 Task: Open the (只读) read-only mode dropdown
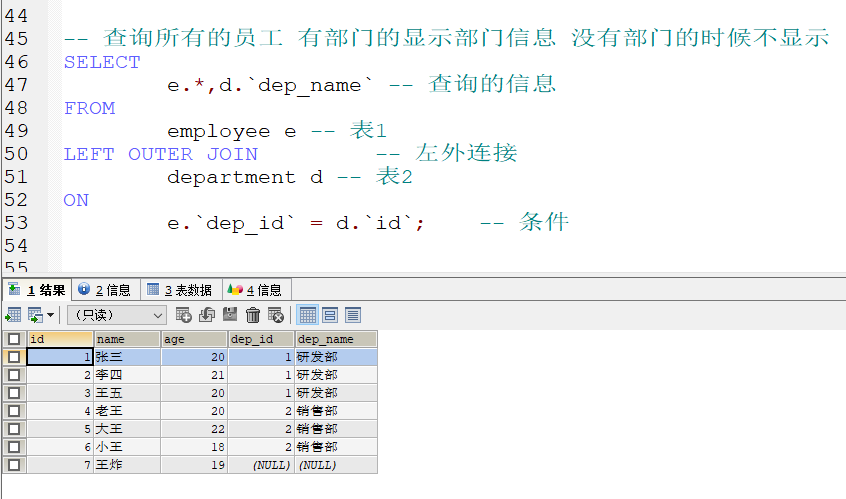[x=116, y=315]
